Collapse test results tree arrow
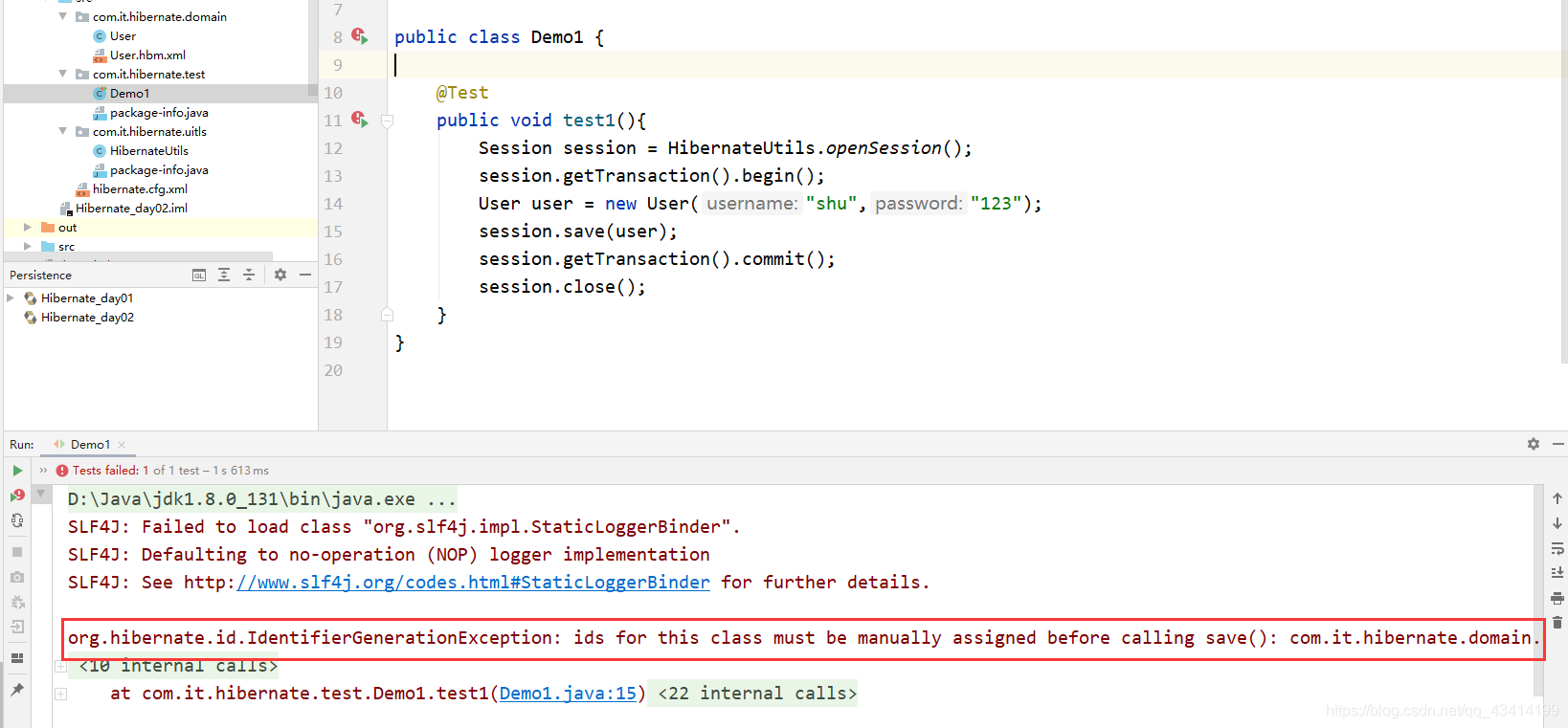This screenshot has width=1568, height=728. pos(40,494)
